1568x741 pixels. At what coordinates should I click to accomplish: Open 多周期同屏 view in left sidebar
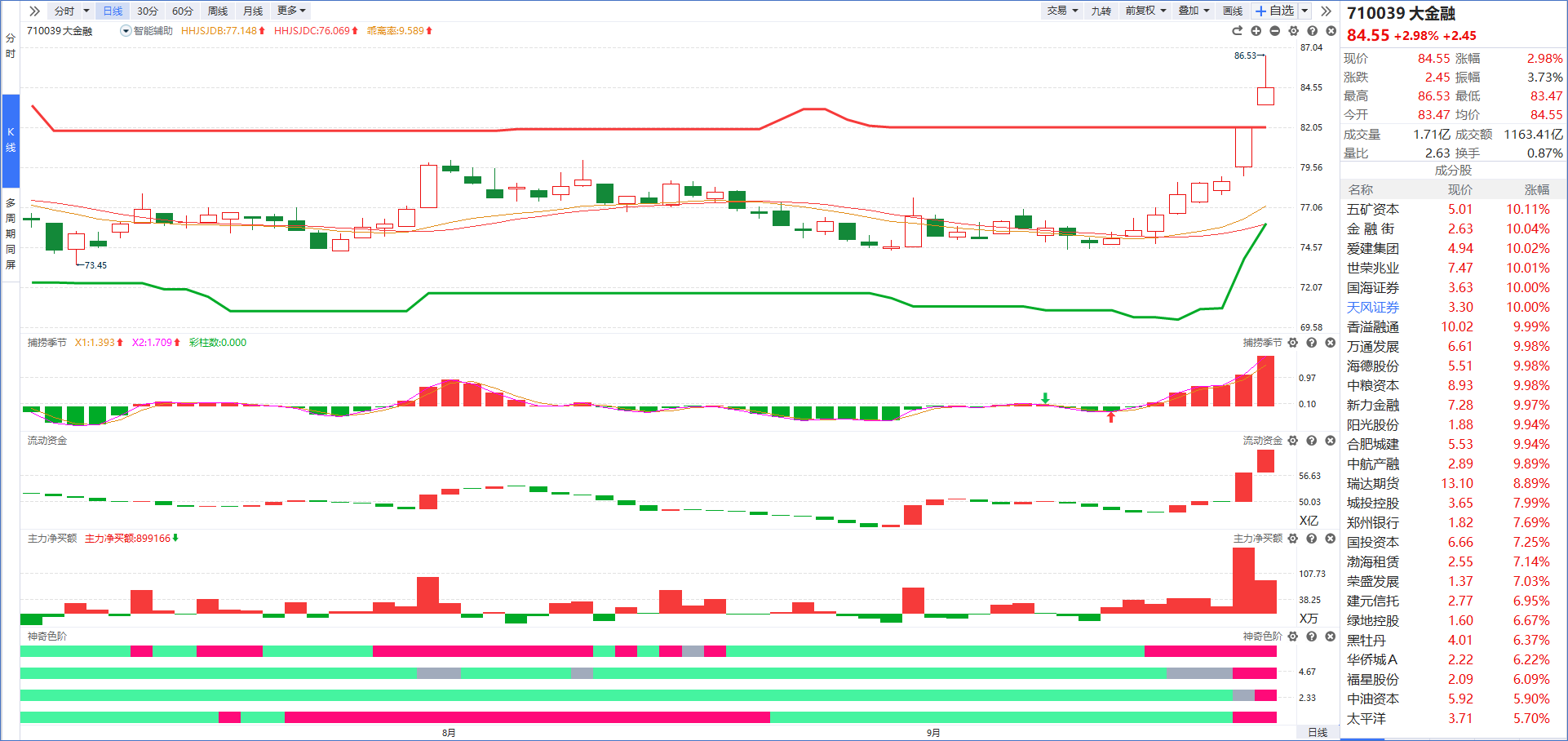[11, 233]
